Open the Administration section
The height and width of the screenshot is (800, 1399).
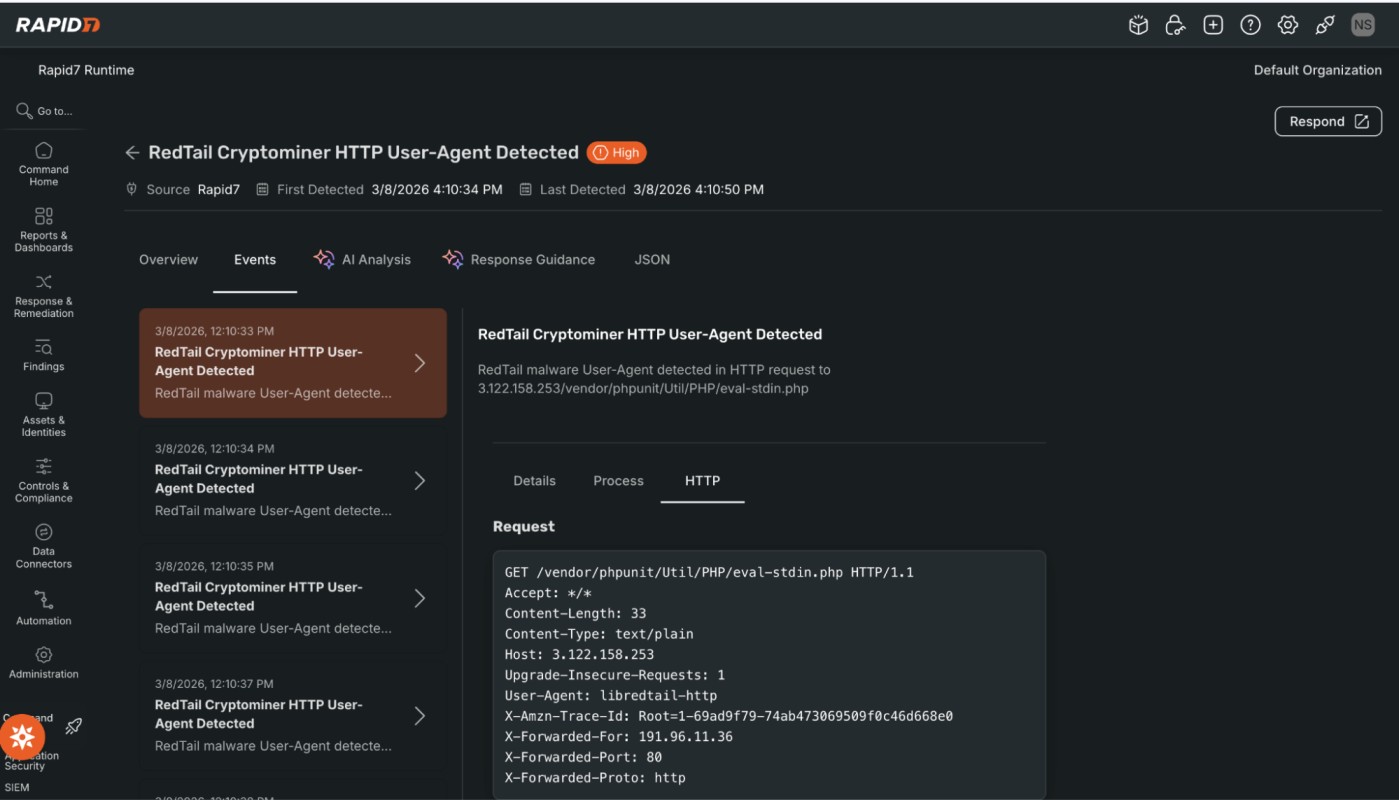(x=43, y=662)
